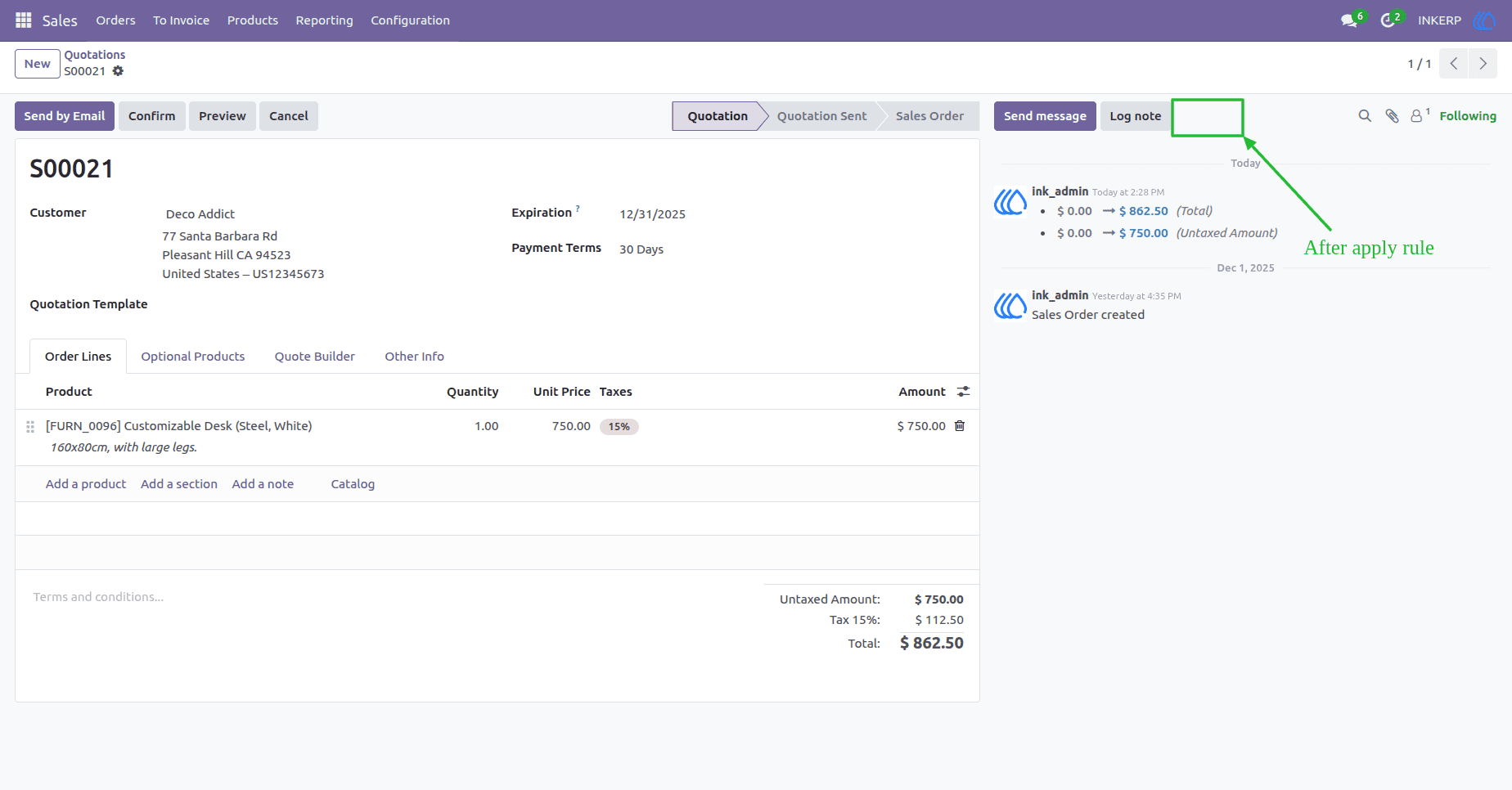Open the conversations chat icon
The height and width of the screenshot is (790, 1512).
1349,20
